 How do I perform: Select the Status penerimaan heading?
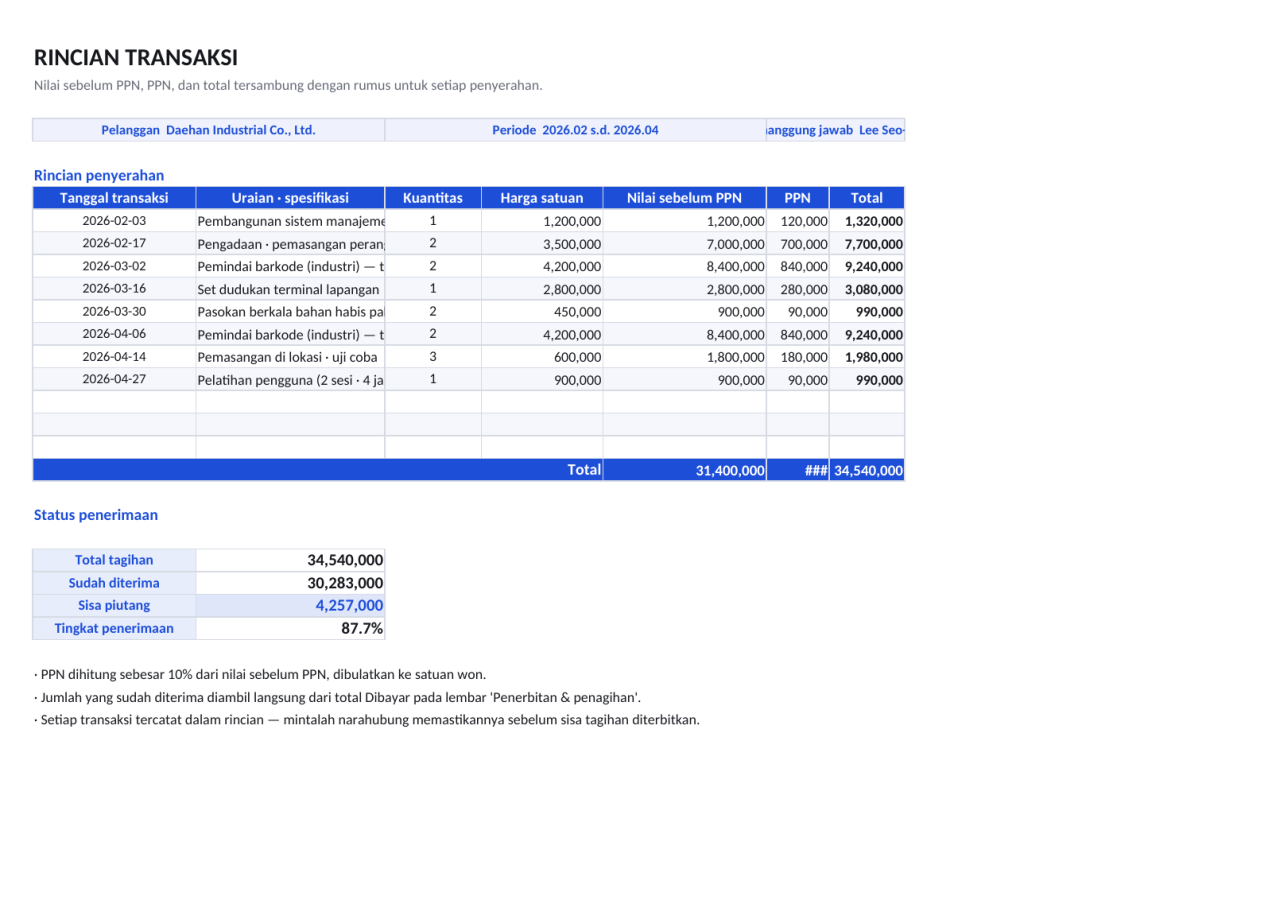tap(96, 515)
